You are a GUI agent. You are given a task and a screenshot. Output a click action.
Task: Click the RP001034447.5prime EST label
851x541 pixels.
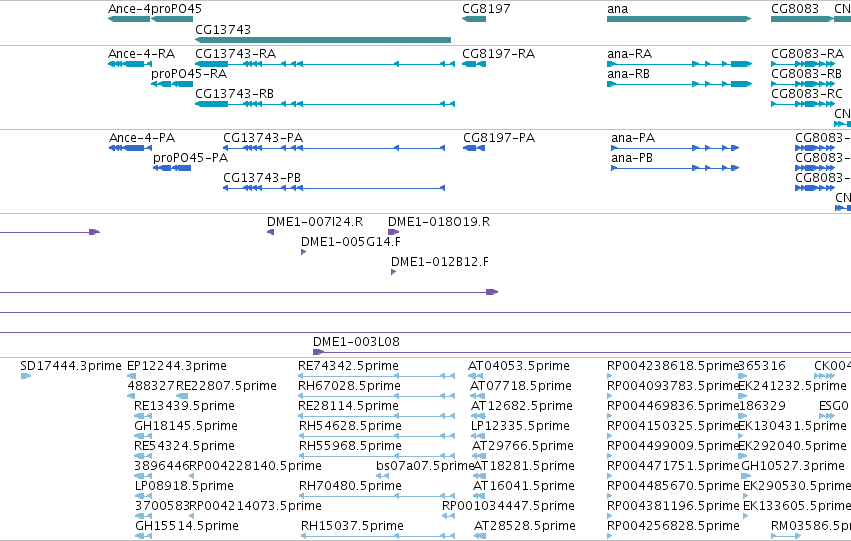click(508, 506)
